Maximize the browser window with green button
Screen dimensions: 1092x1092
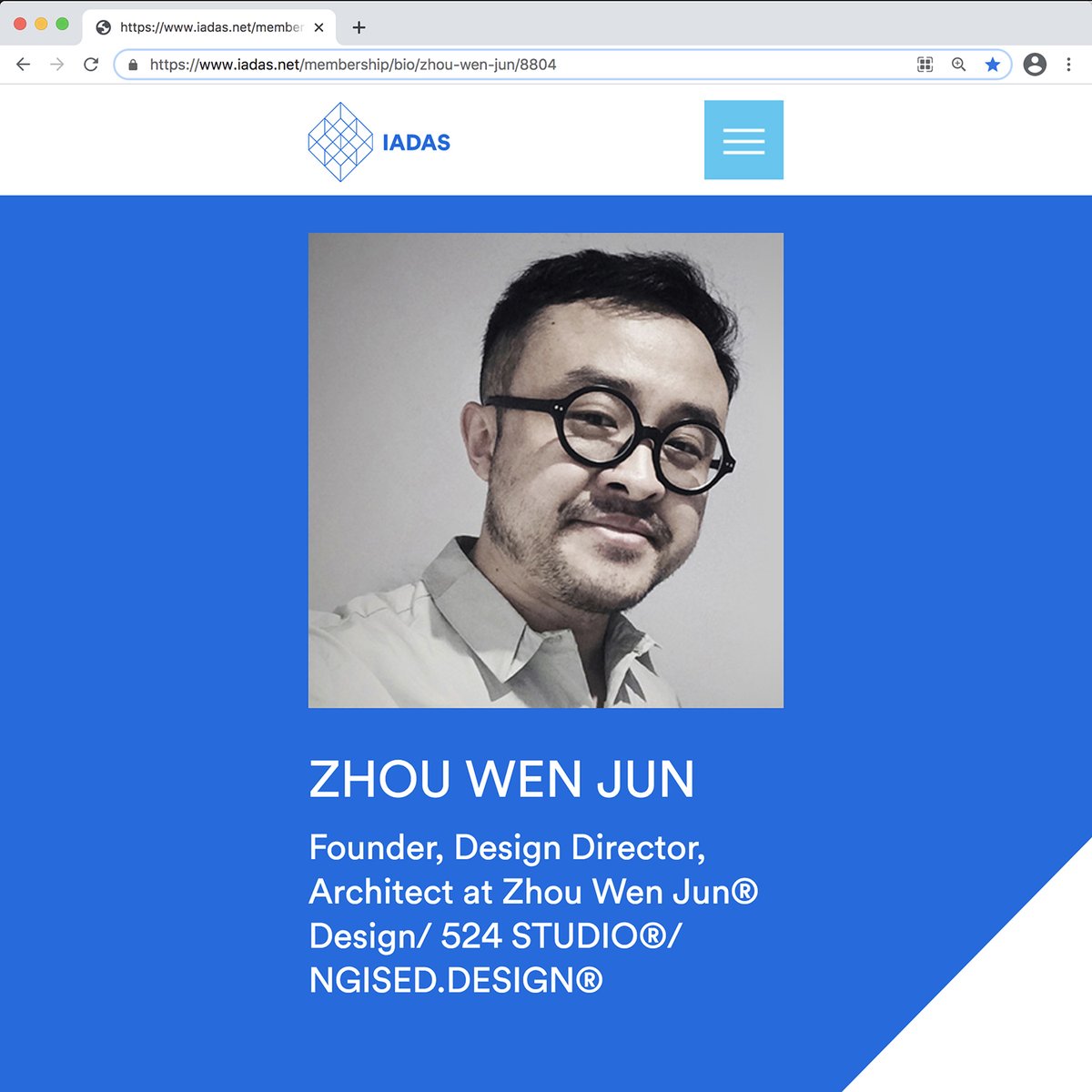pyautogui.click(x=62, y=24)
